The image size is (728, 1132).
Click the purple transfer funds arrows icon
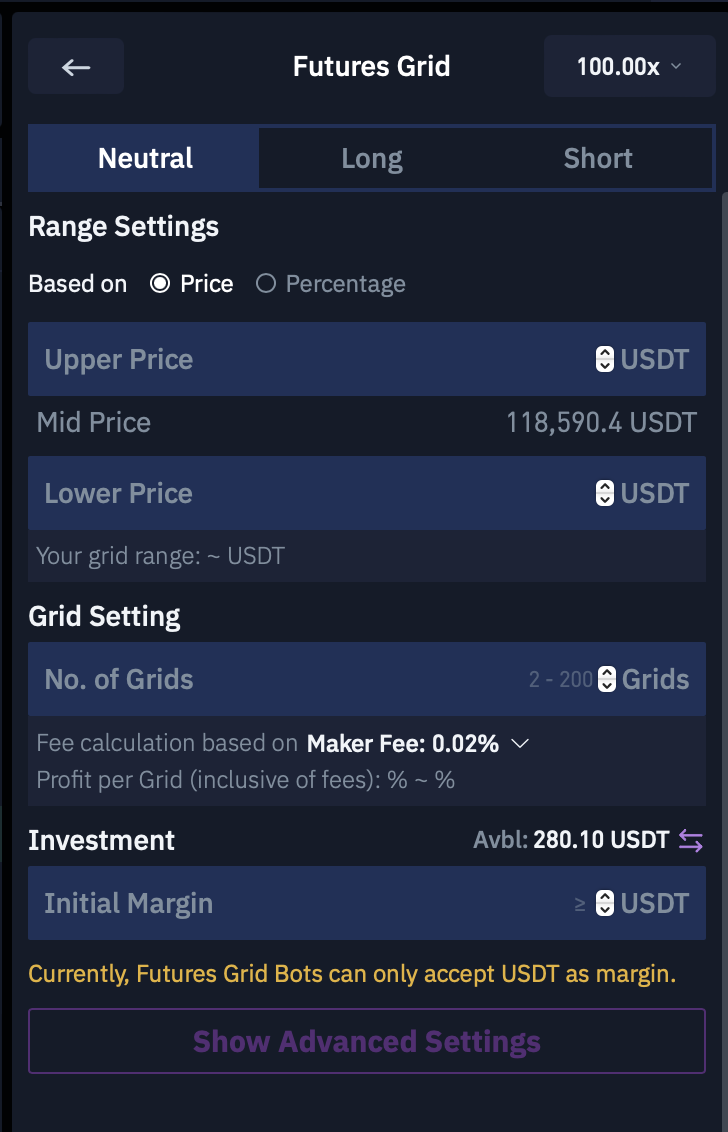tap(690, 840)
